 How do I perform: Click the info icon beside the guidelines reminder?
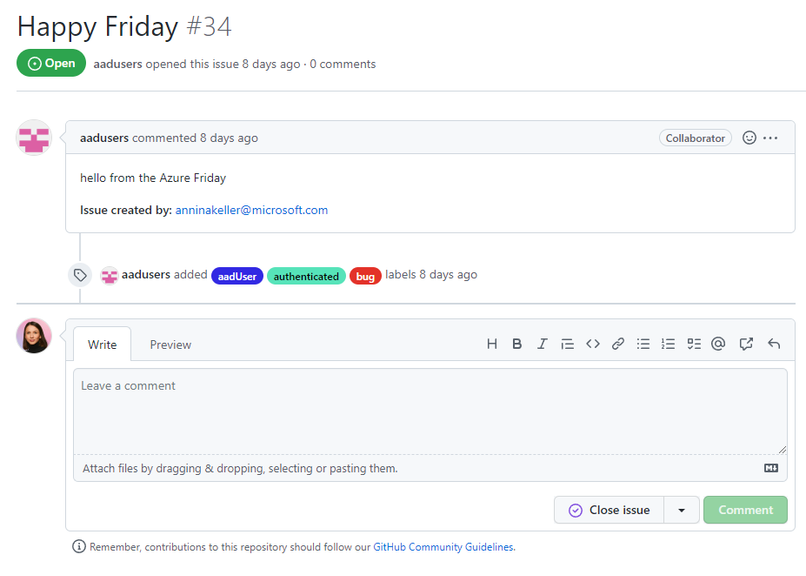click(x=79, y=547)
